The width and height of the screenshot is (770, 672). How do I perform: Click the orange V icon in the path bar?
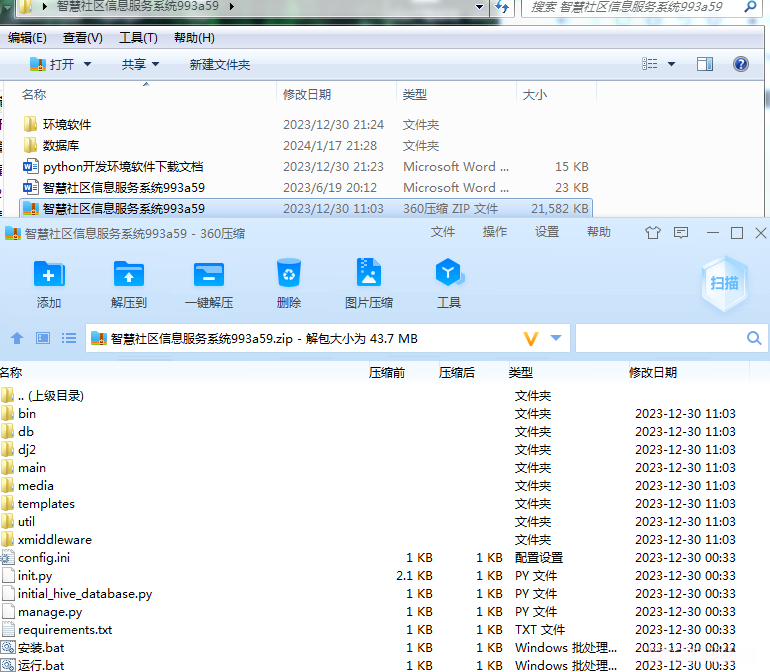click(531, 338)
